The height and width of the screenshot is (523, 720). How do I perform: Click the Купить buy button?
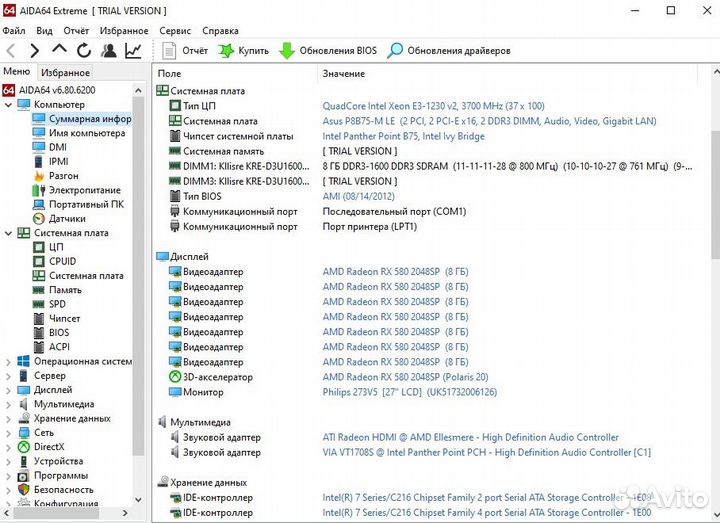[x=244, y=51]
